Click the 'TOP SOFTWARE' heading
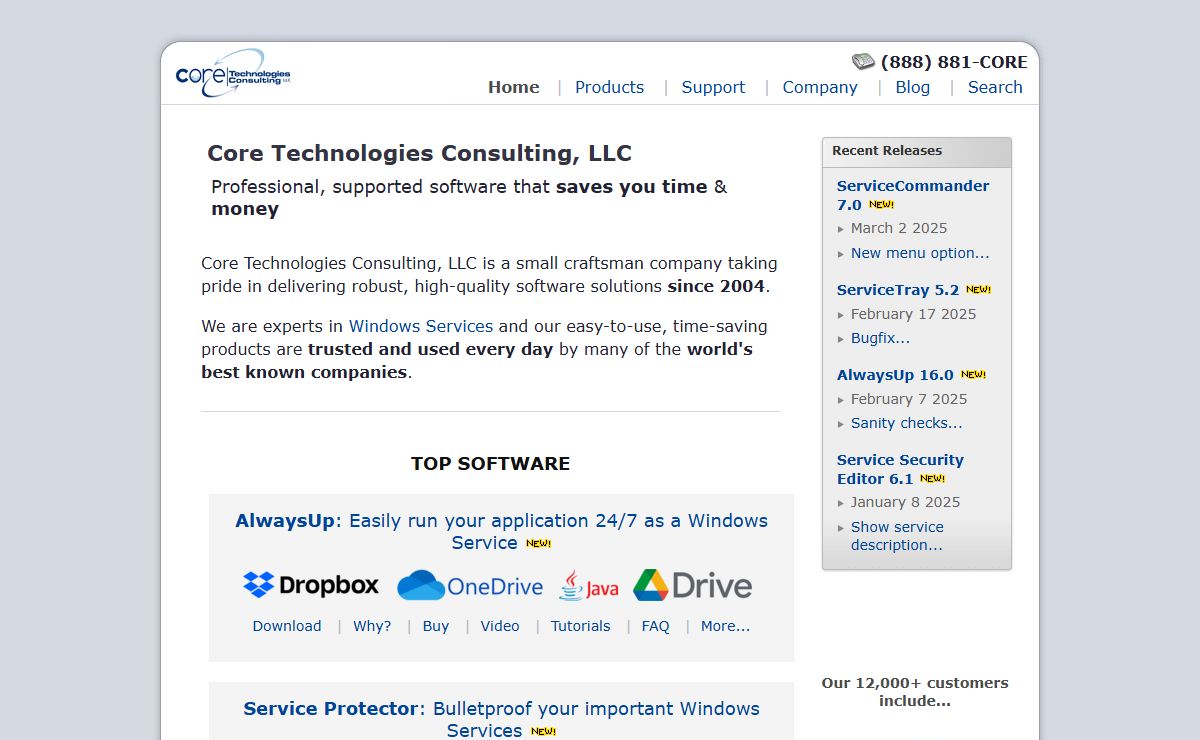 [x=490, y=463]
